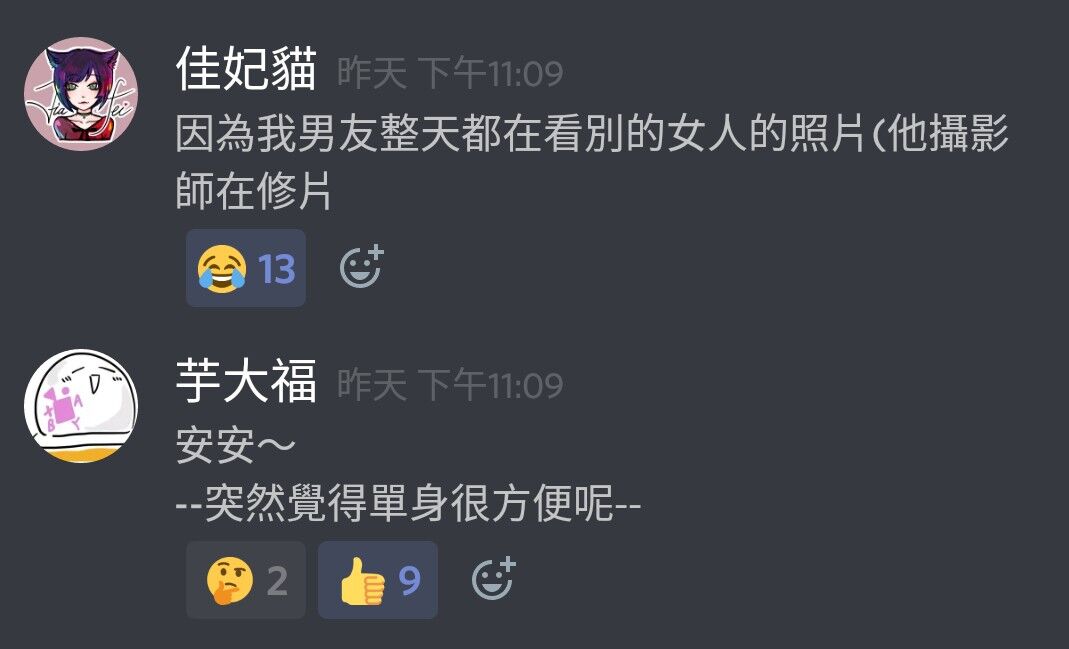
Task: Toggle the laughing reaction pill with 13
Action: pyautogui.click(x=246, y=268)
